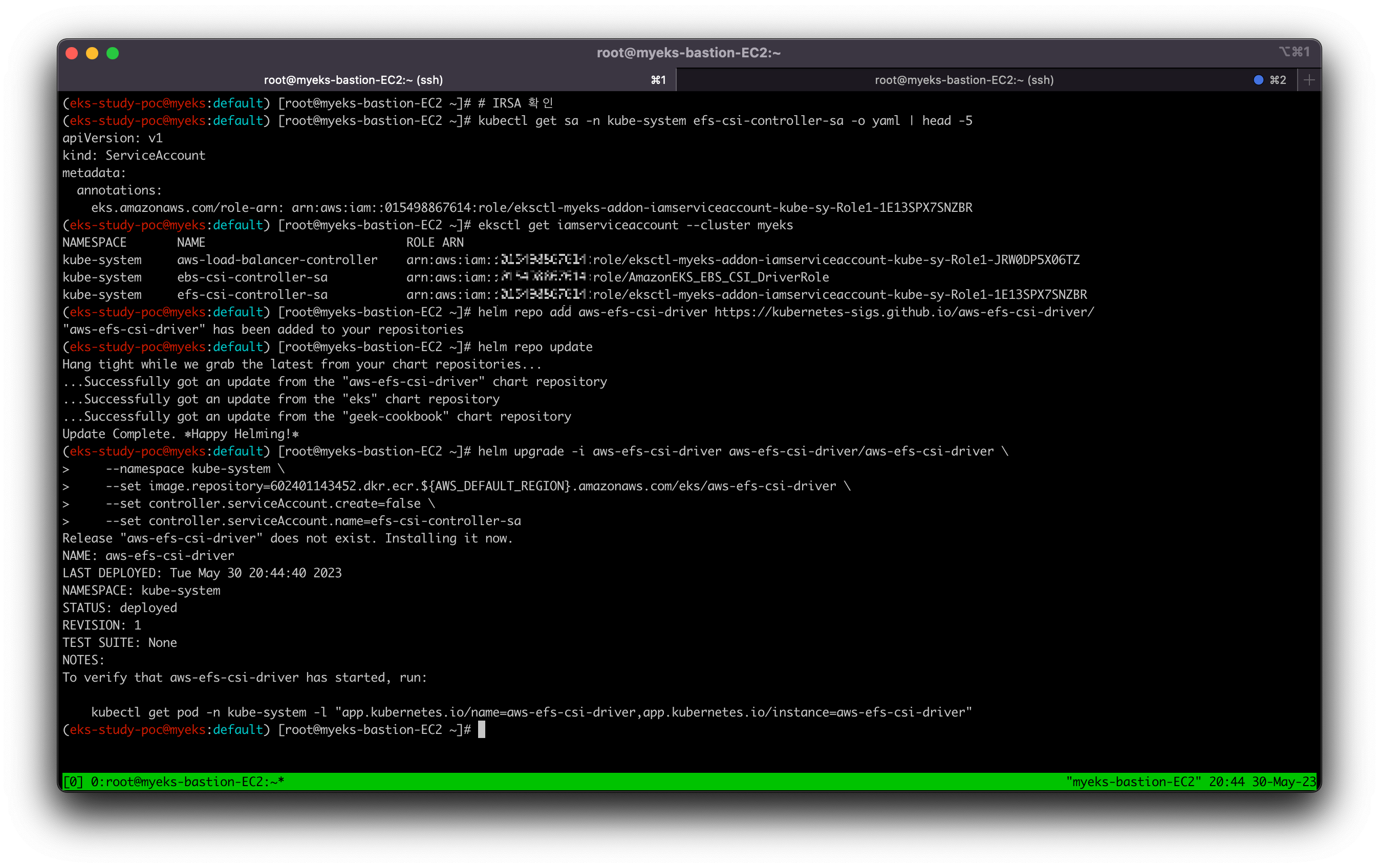Switch to the first ssh tab

[x=353, y=80]
